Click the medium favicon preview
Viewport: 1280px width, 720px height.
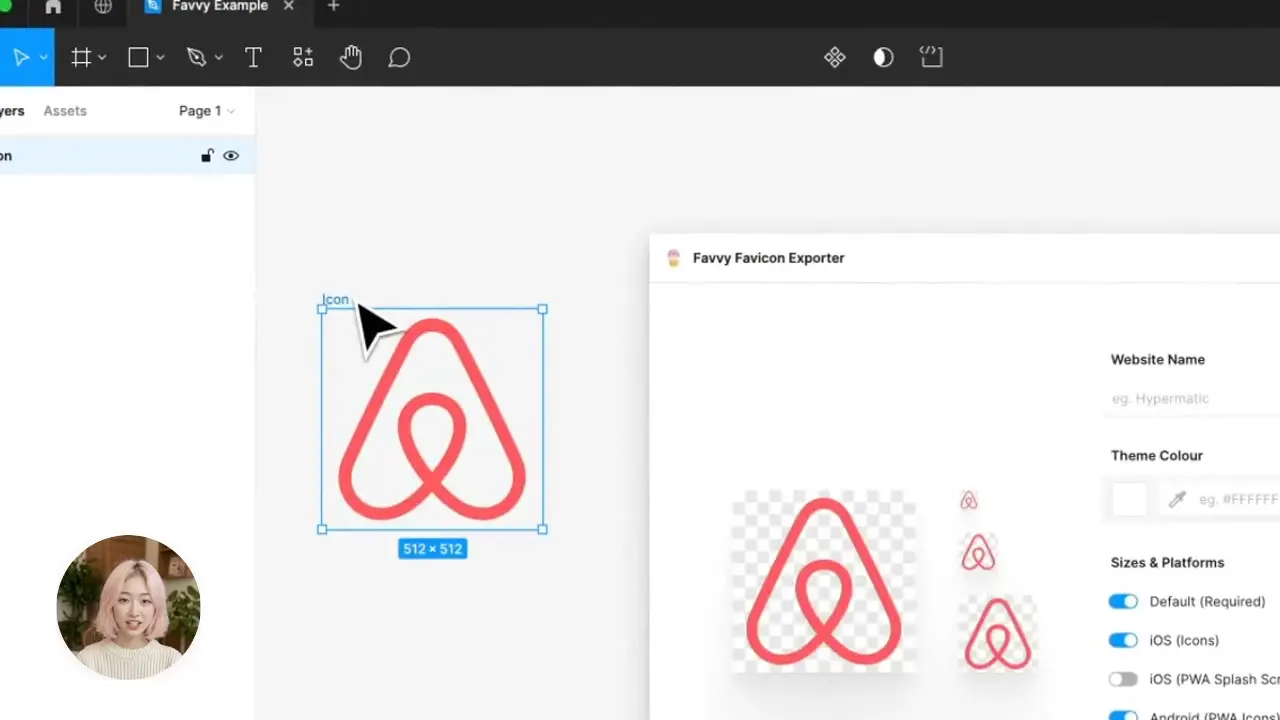point(978,552)
